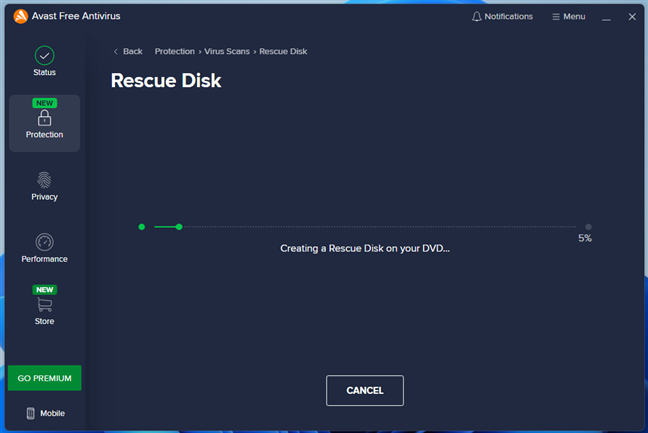Click 'Creating a Rescue Disk on your DVD...' text
648x433 pixels.
[365, 248]
